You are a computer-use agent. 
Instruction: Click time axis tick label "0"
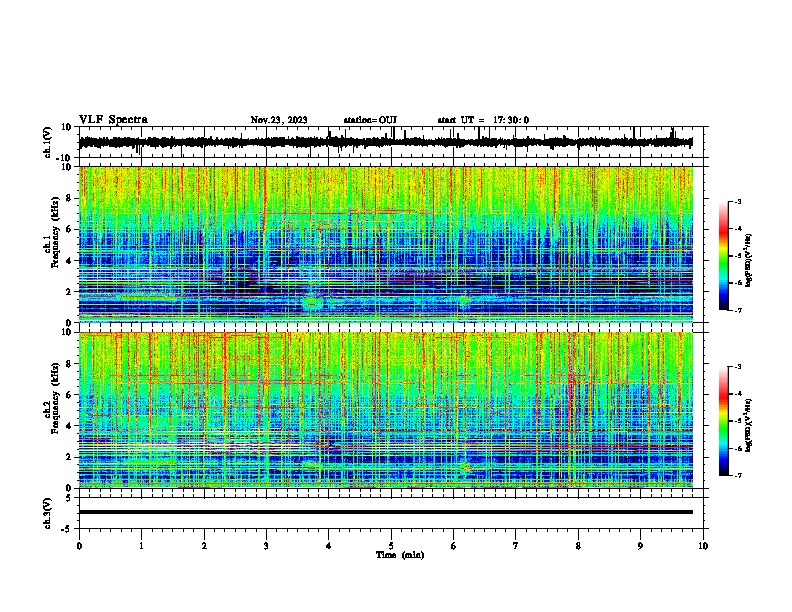pos(79,546)
